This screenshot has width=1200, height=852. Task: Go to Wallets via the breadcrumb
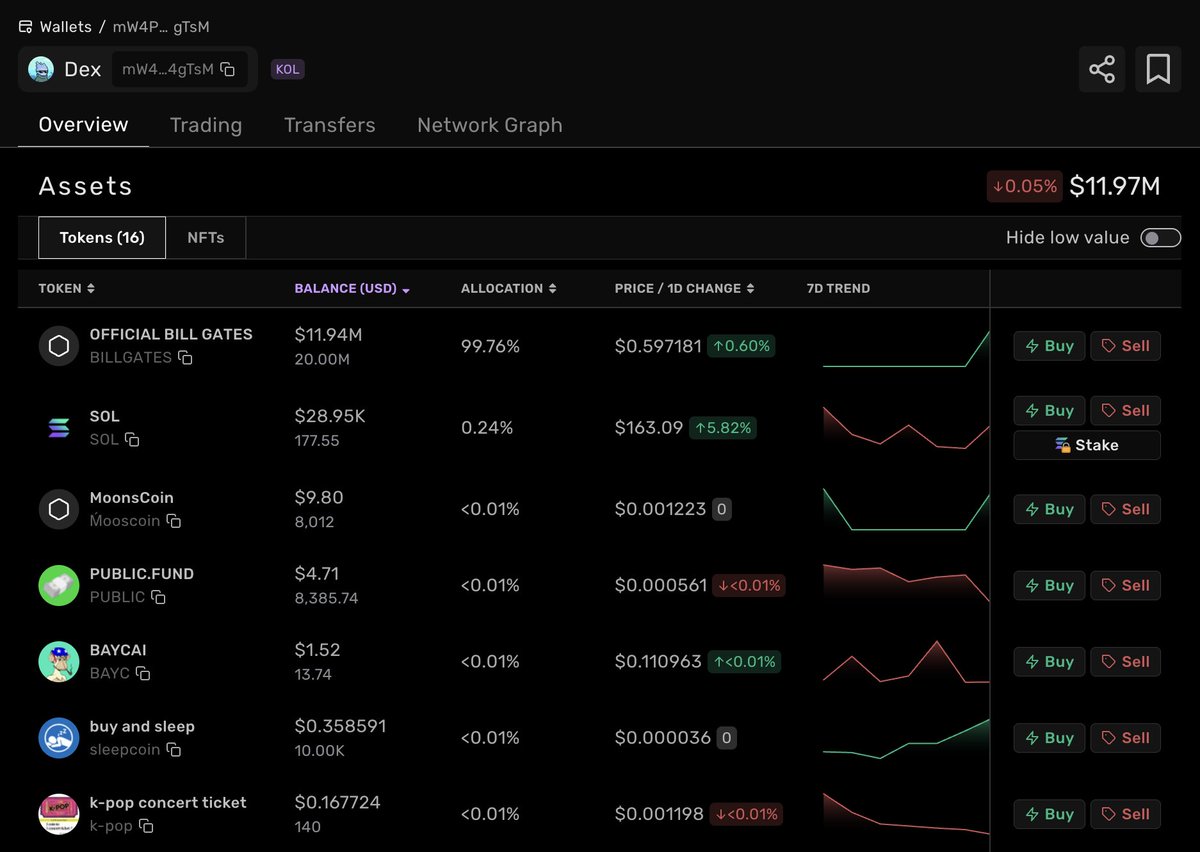(65, 27)
